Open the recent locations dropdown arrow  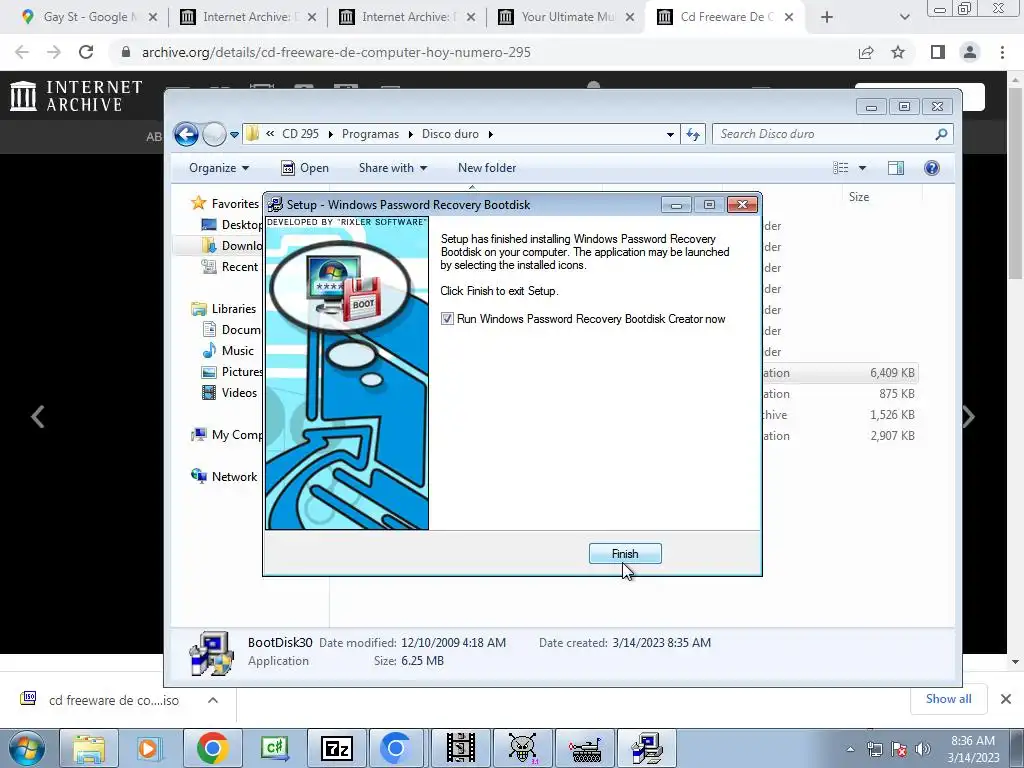[234, 135]
